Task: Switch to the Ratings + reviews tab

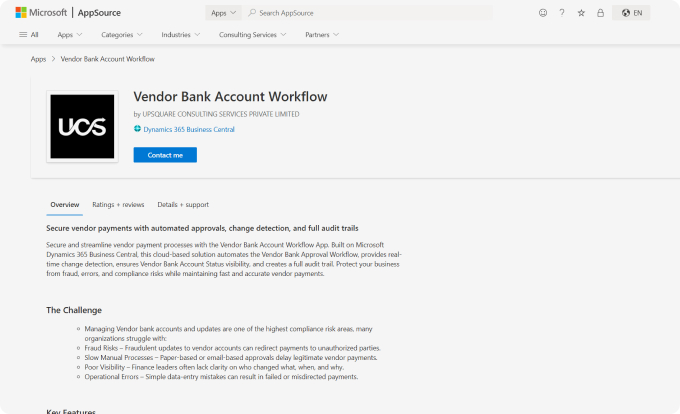Action: coord(118,204)
